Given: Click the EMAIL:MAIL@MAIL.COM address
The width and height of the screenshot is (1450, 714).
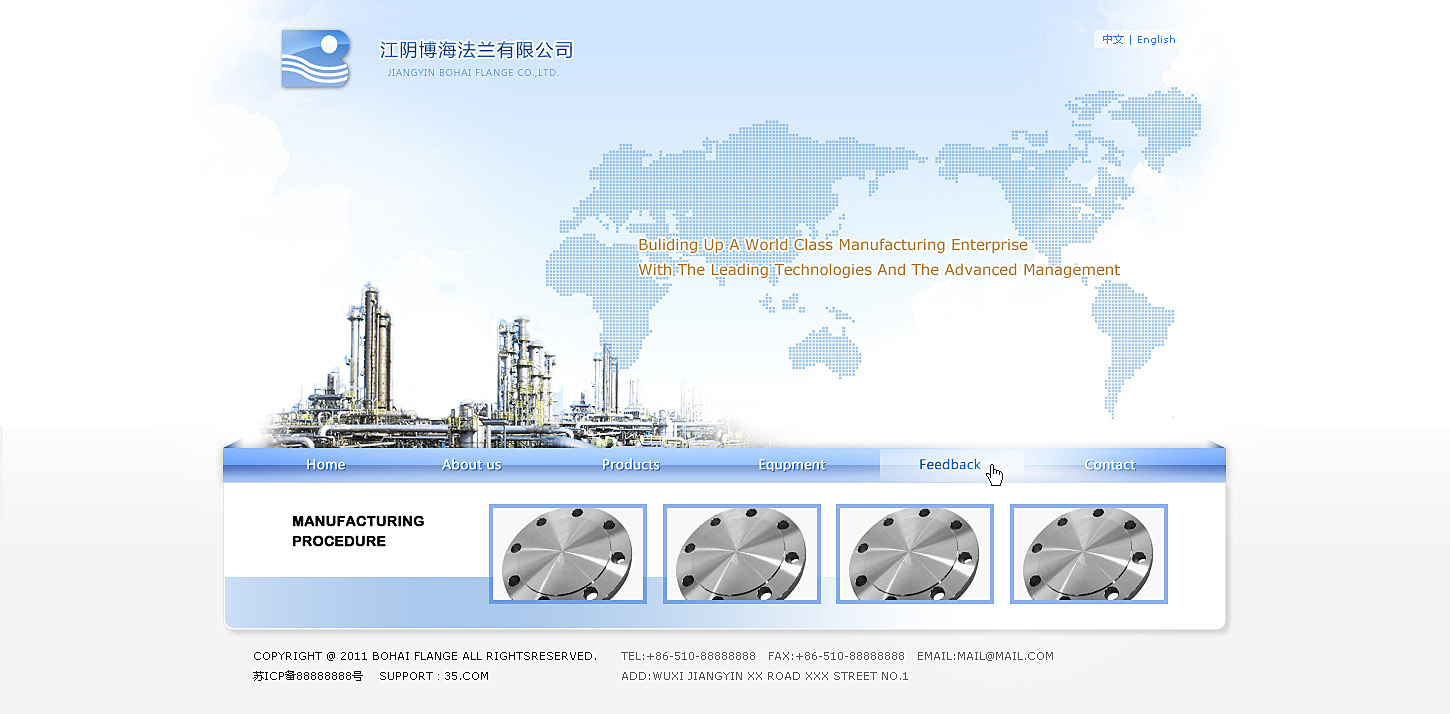Looking at the screenshot, I should [x=985, y=656].
